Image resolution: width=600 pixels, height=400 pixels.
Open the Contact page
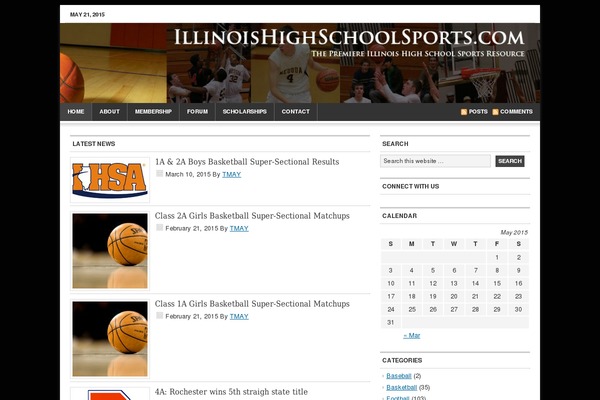coord(296,112)
